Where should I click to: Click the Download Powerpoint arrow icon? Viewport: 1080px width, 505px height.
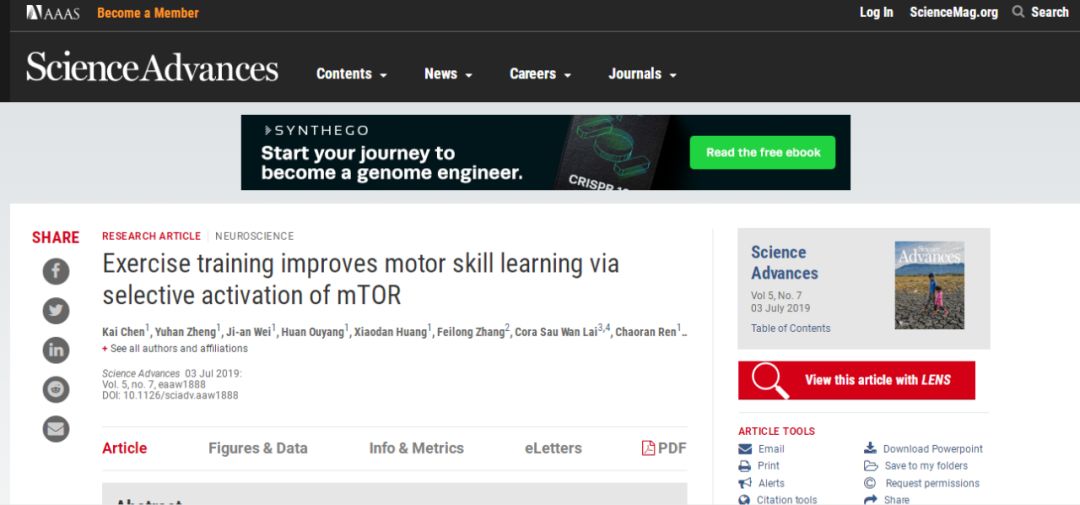pyautogui.click(x=870, y=449)
